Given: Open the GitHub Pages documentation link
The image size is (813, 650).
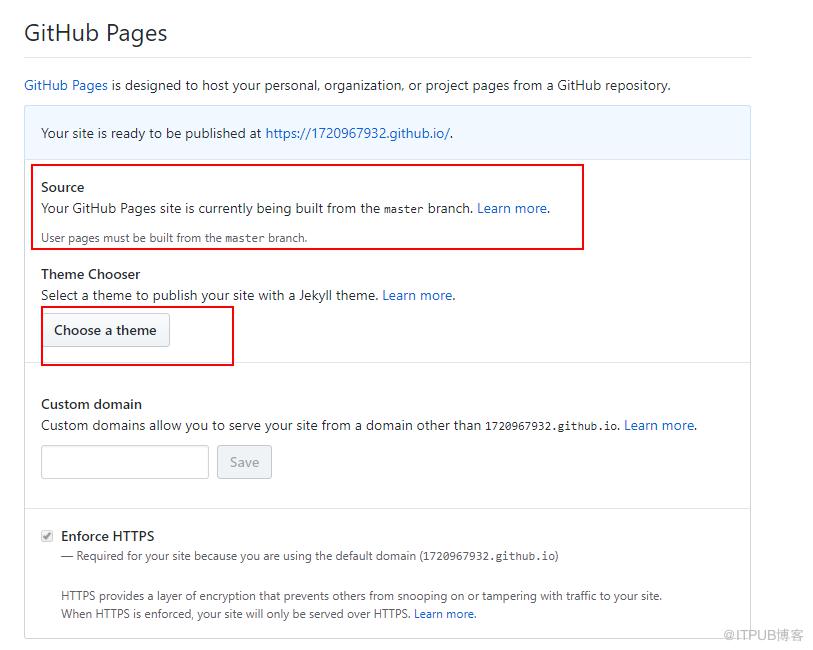Looking at the screenshot, I should (66, 85).
